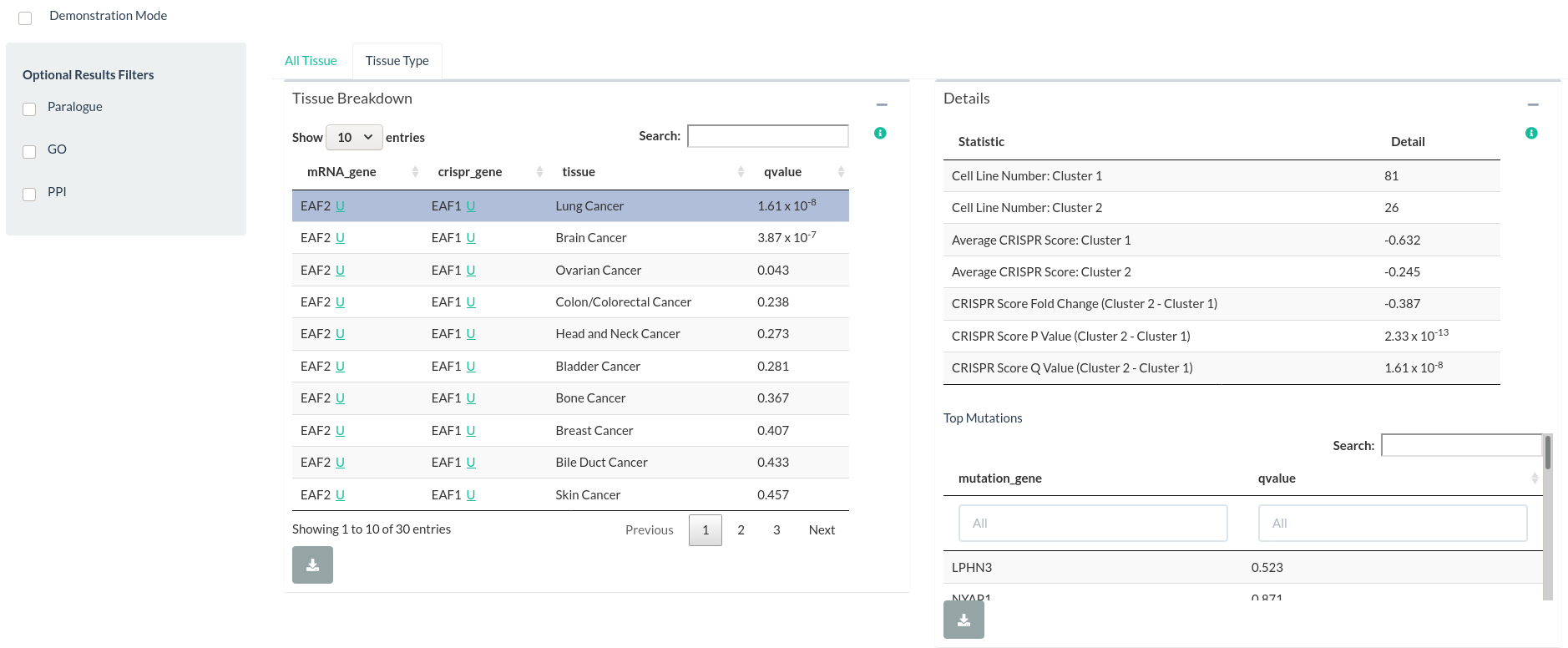
Task: Click the Tissue Breakdown download icon
Action: [x=312, y=565]
